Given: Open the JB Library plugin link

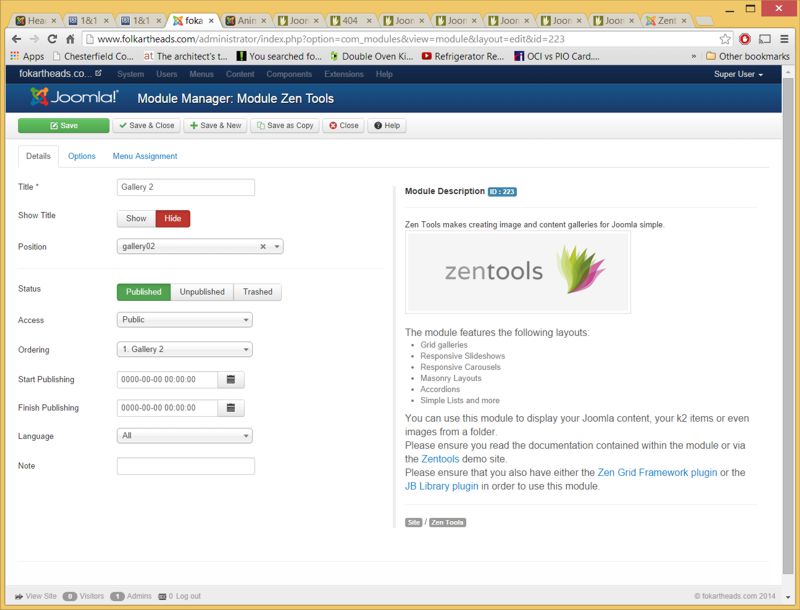Looking at the screenshot, I should click(442, 487).
